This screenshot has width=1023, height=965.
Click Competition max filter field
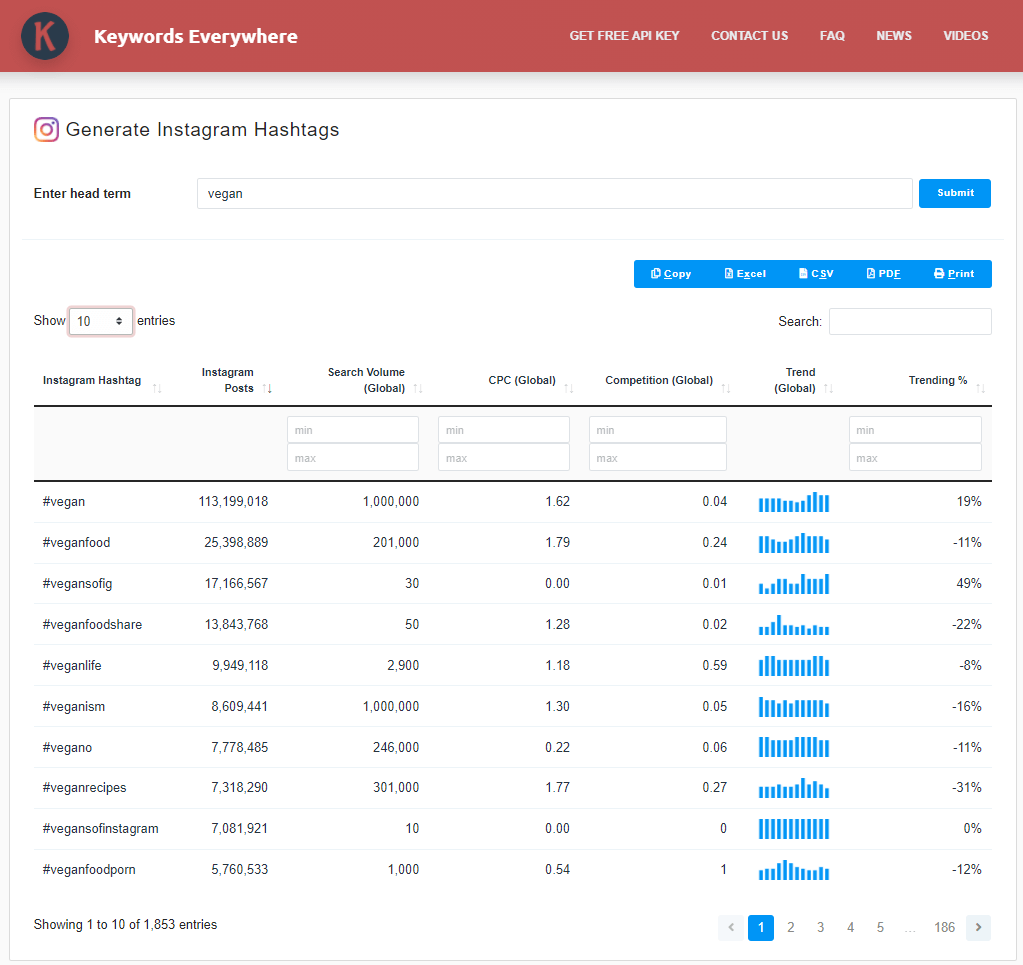click(x=658, y=457)
